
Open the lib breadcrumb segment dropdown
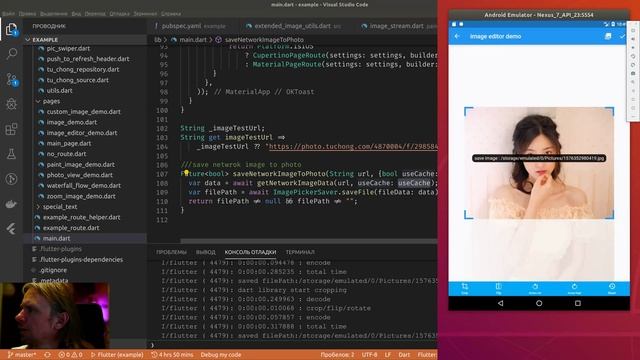tap(158, 40)
